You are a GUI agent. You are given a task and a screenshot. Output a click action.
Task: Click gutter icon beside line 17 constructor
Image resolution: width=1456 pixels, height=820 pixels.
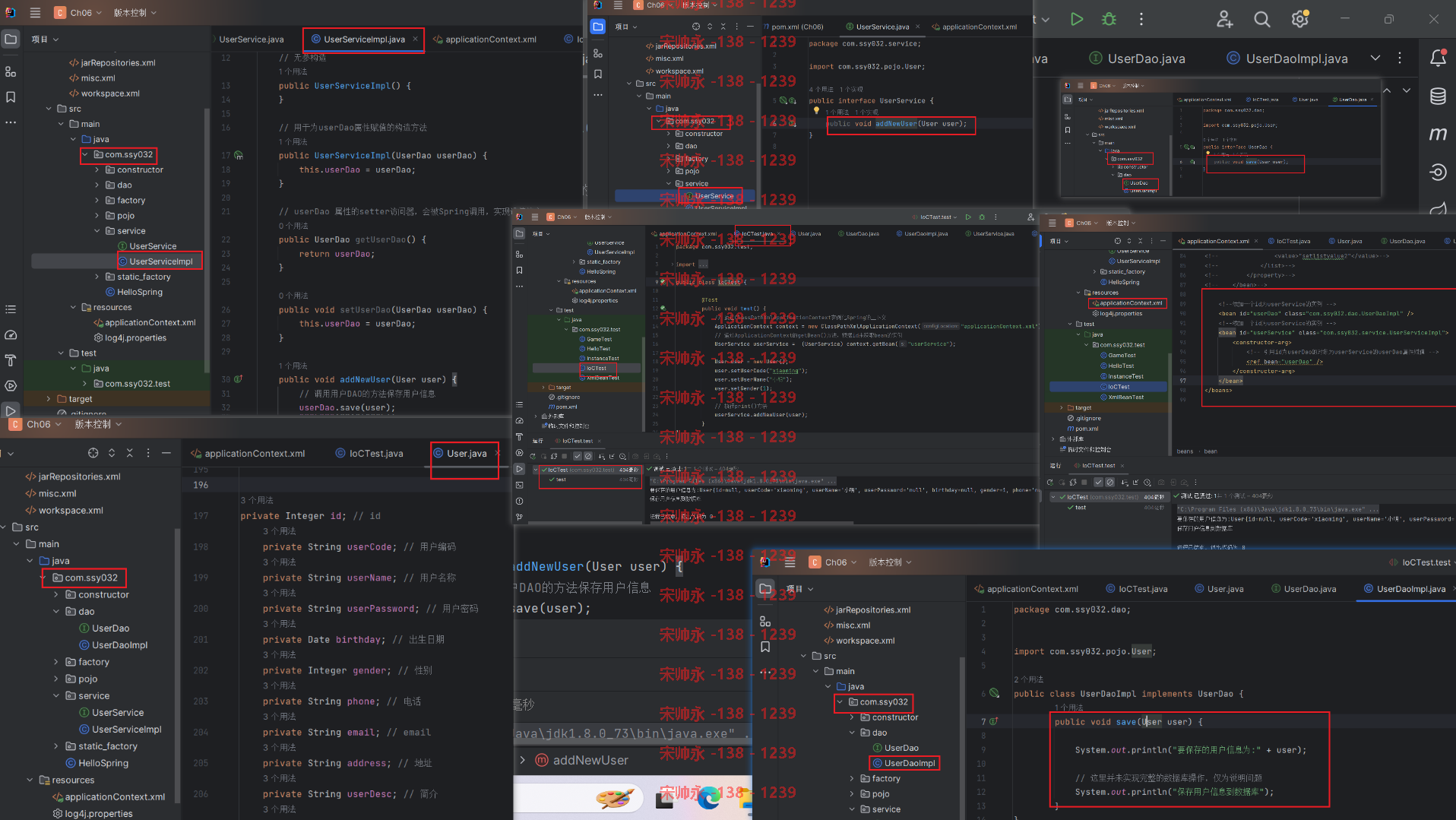[x=239, y=155]
